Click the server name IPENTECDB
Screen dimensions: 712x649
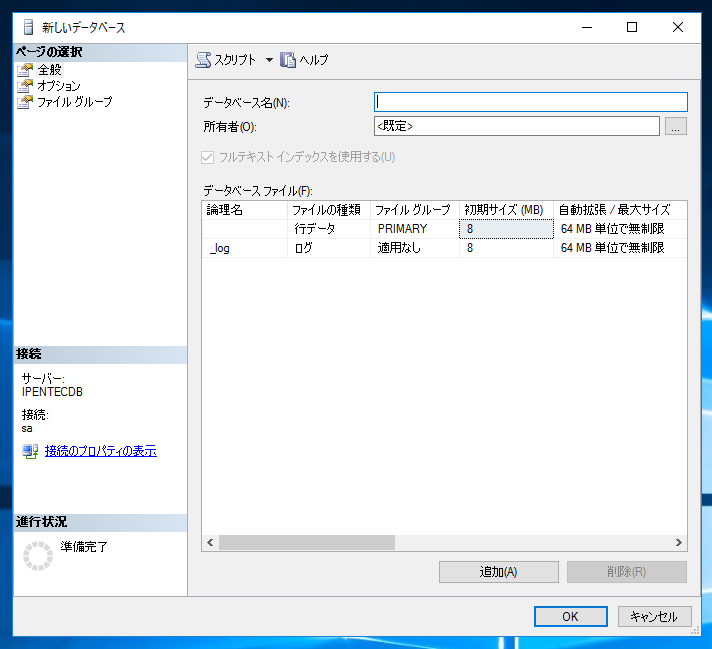(52, 392)
